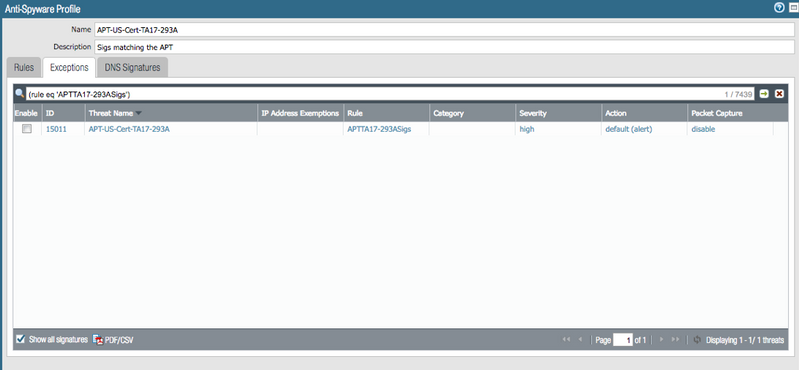Uncheck Show all signatures checkbox

[x=20, y=339]
